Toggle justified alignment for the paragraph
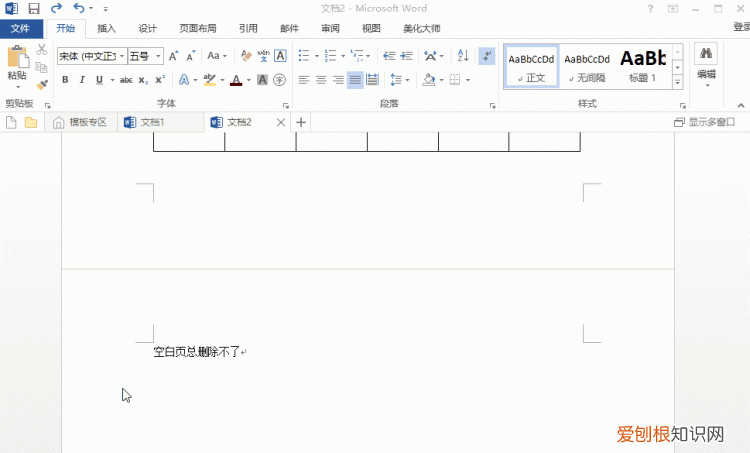This screenshot has height=453, width=750. pos(355,80)
